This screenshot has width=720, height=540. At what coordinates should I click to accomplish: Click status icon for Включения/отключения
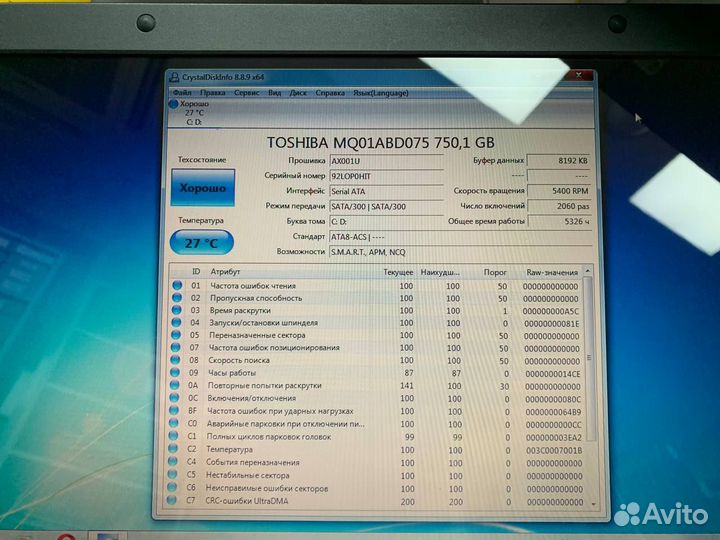coord(174,398)
